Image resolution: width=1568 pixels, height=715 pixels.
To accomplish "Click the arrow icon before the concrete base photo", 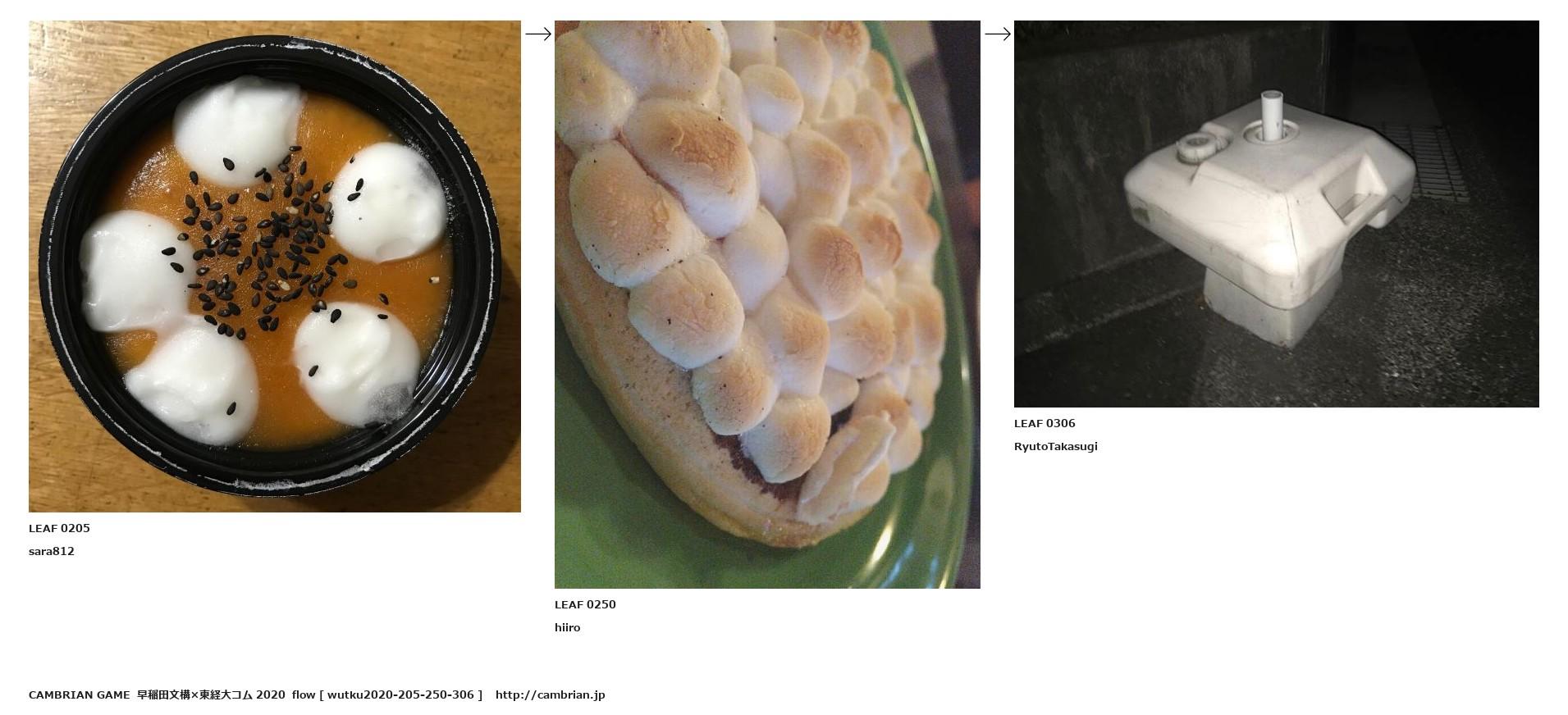I will pyautogui.click(x=998, y=34).
